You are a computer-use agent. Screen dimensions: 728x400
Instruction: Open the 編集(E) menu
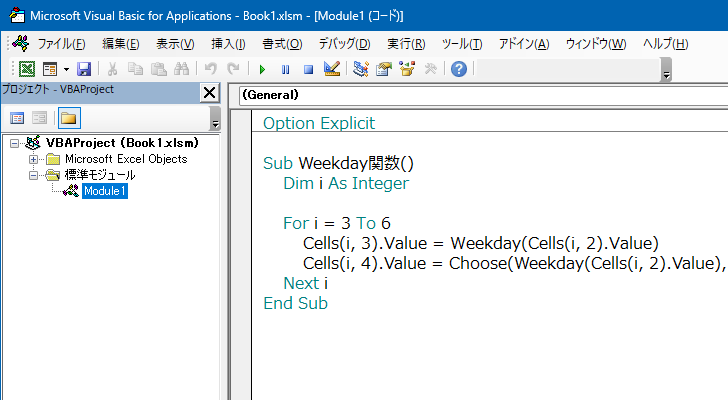[x=121, y=44]
